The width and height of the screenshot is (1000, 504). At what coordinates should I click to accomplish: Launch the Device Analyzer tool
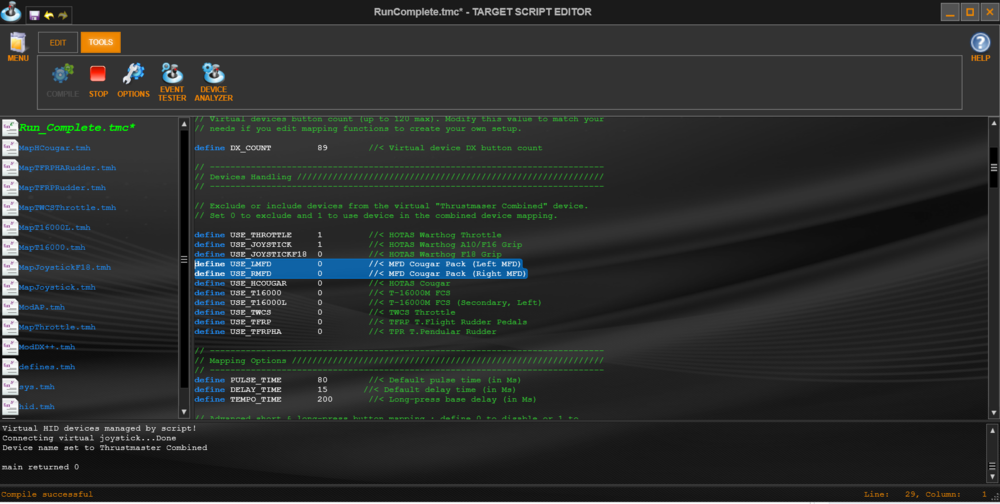pos(213,82)
